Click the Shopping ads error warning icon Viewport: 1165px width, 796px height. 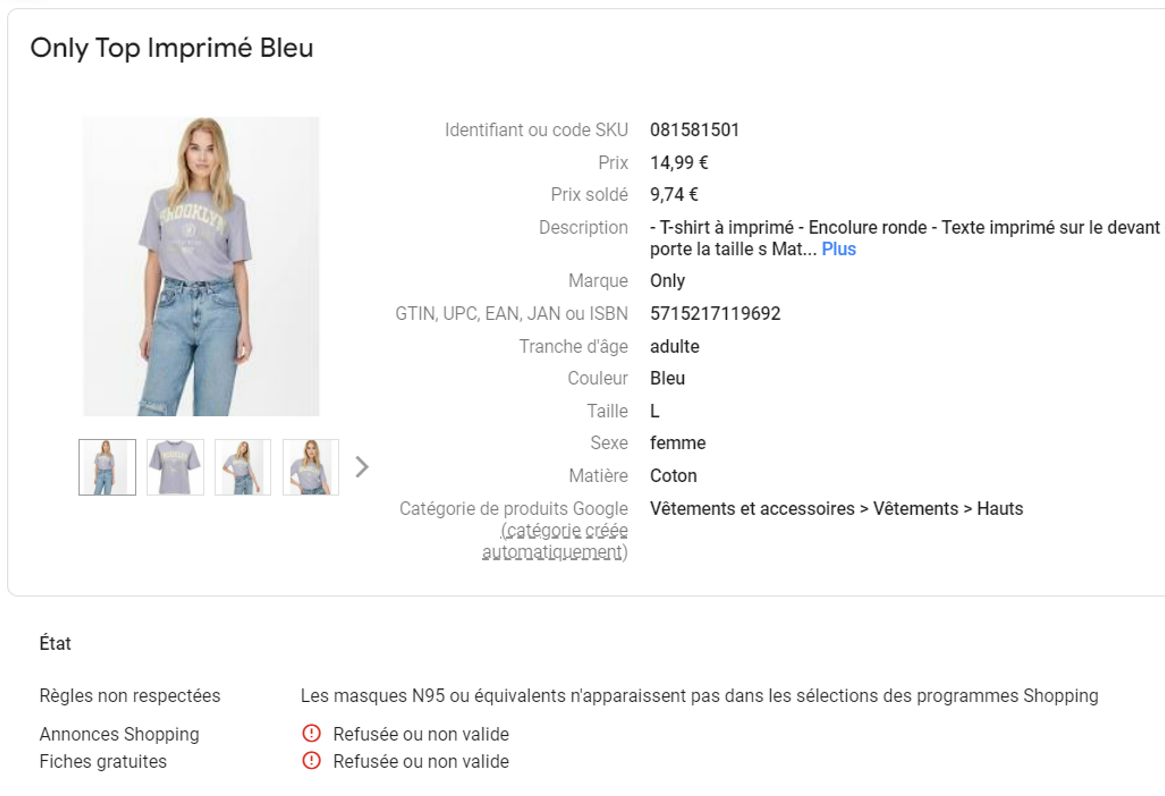coord(311,734)
